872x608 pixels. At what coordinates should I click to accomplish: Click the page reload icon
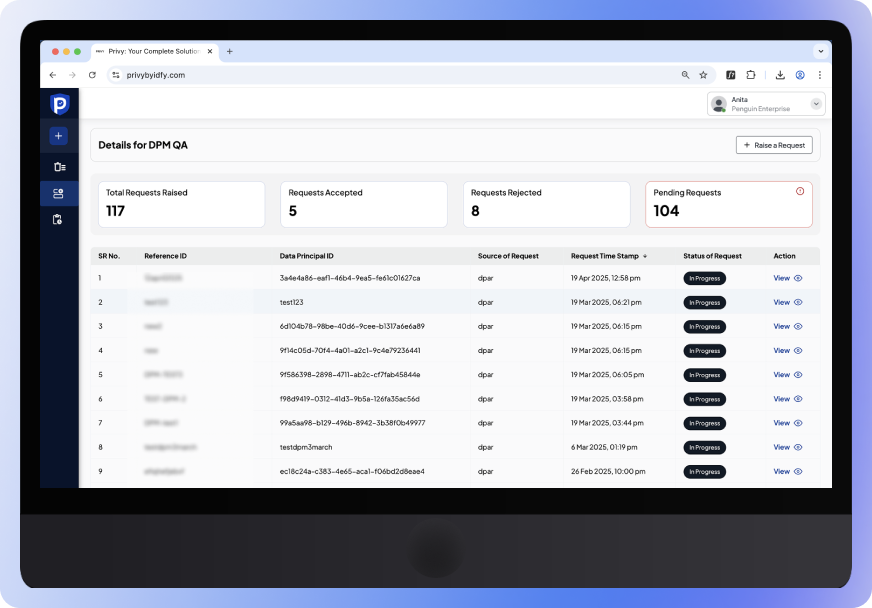coord(92,75)
